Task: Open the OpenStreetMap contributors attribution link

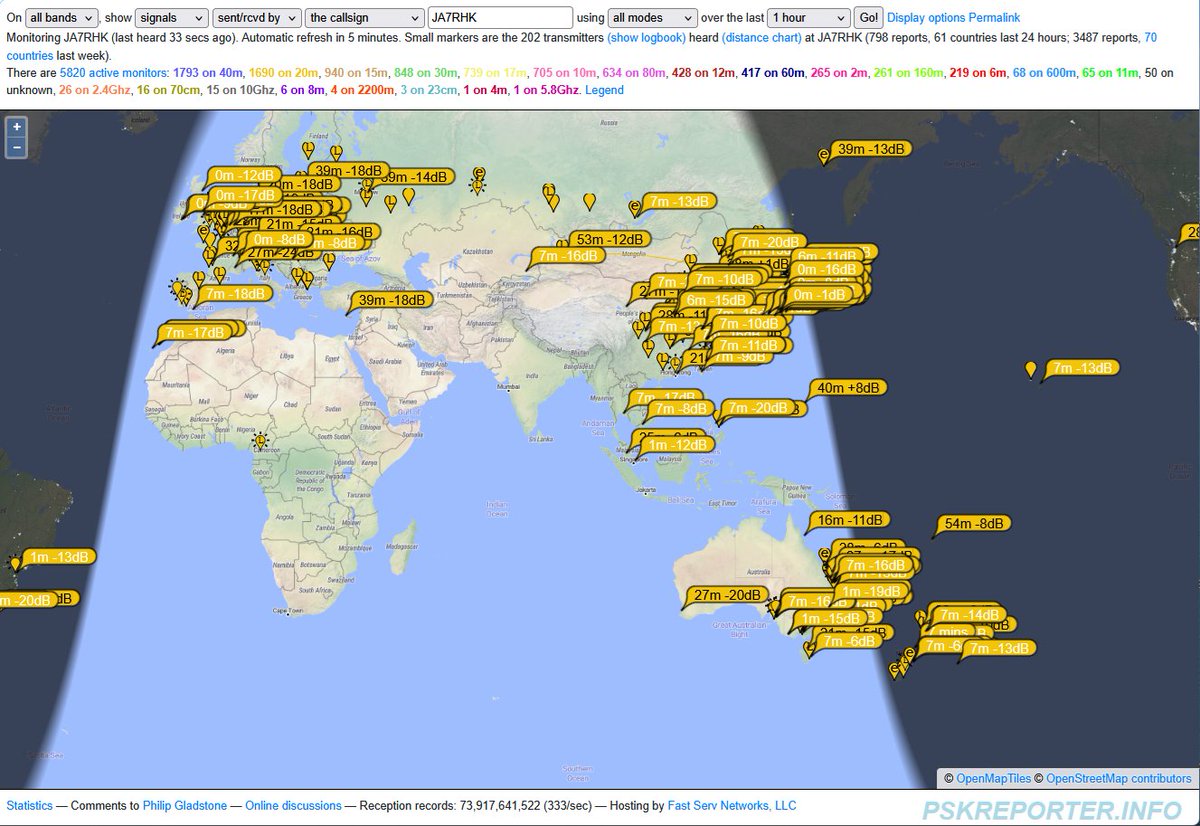Action: click(1119, 778)
